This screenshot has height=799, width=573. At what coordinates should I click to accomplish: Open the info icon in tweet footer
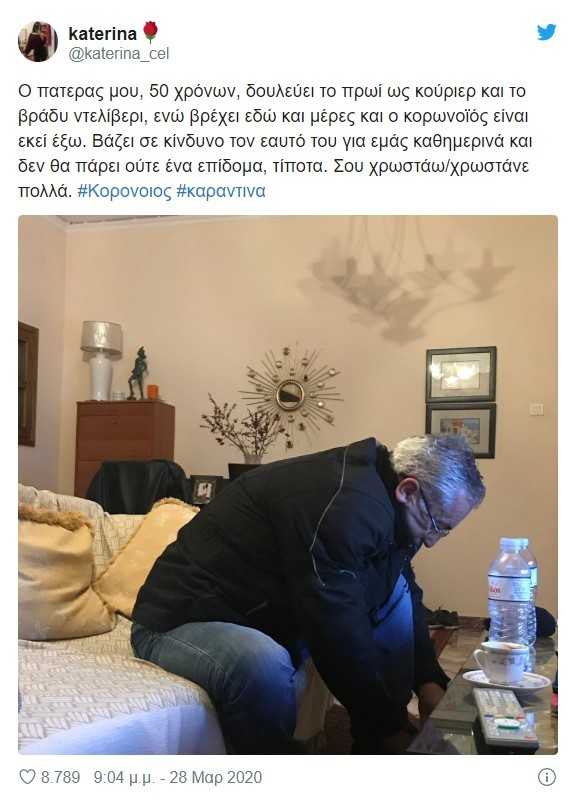tap(546, 777)
